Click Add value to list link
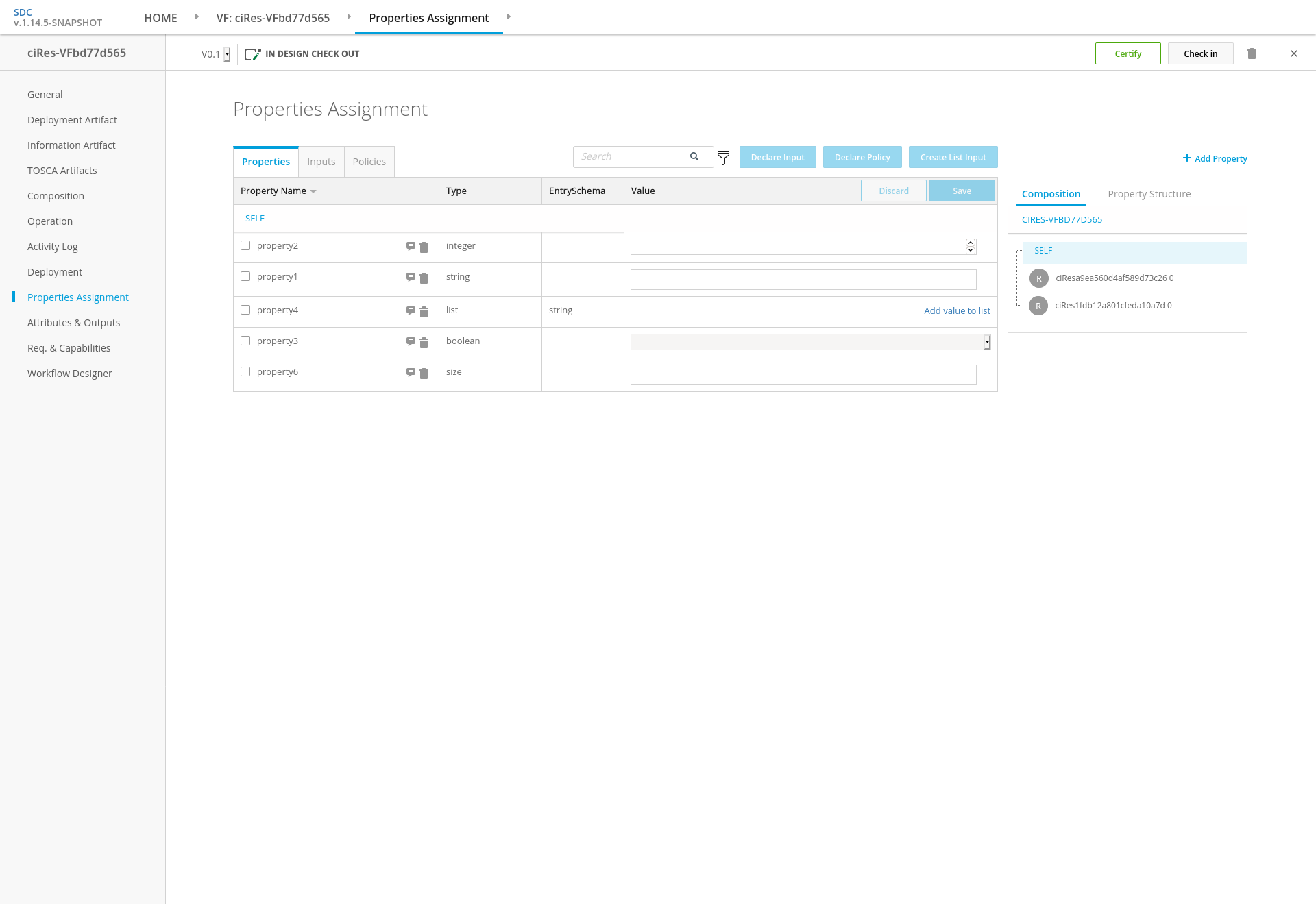The height and width of the screenshot is (904, 1316). (x=957, y=310)
